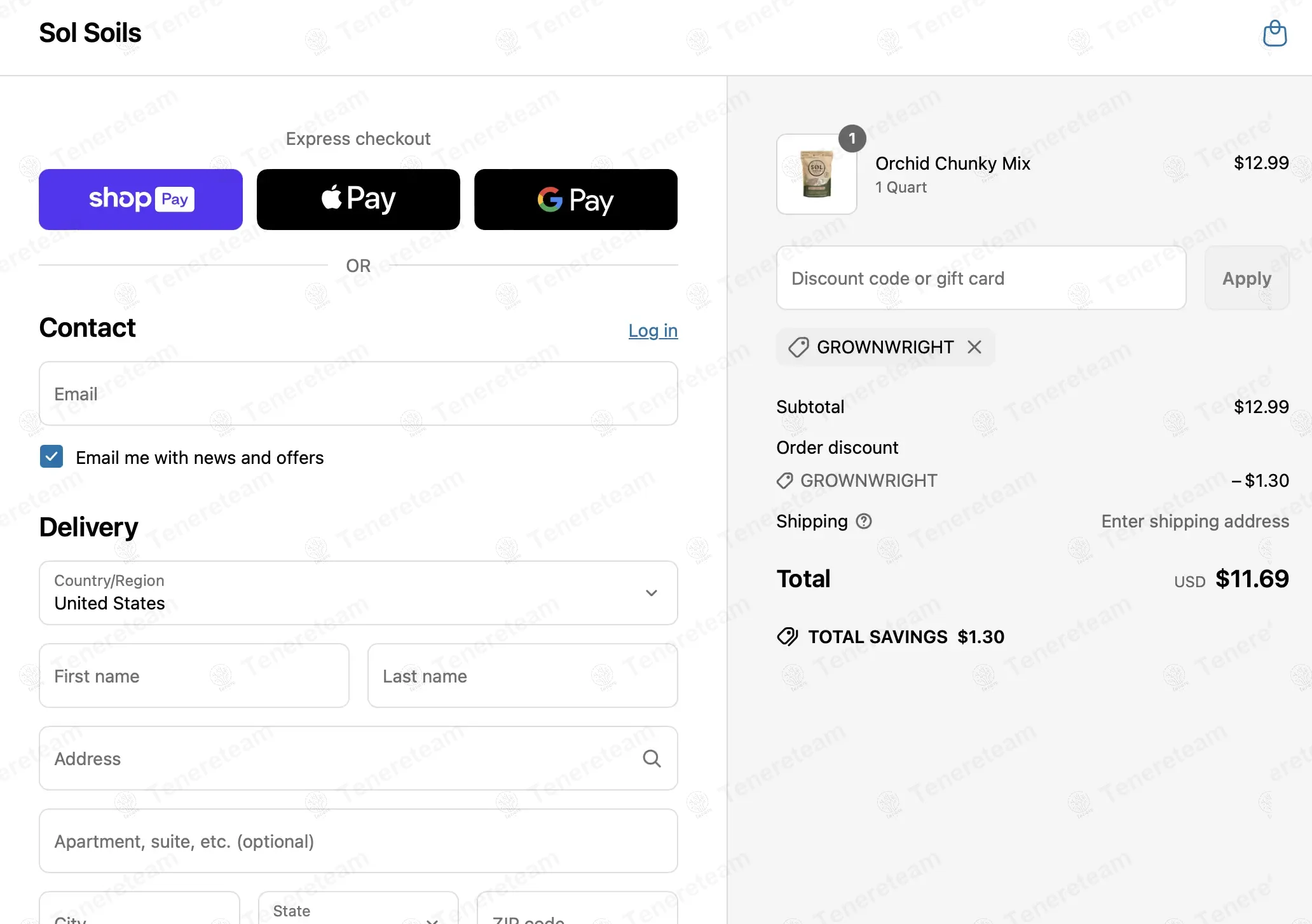The height and width of the screenshot is (924, 1312).
Task: Focus the First name field
Action: click(194, 676)
